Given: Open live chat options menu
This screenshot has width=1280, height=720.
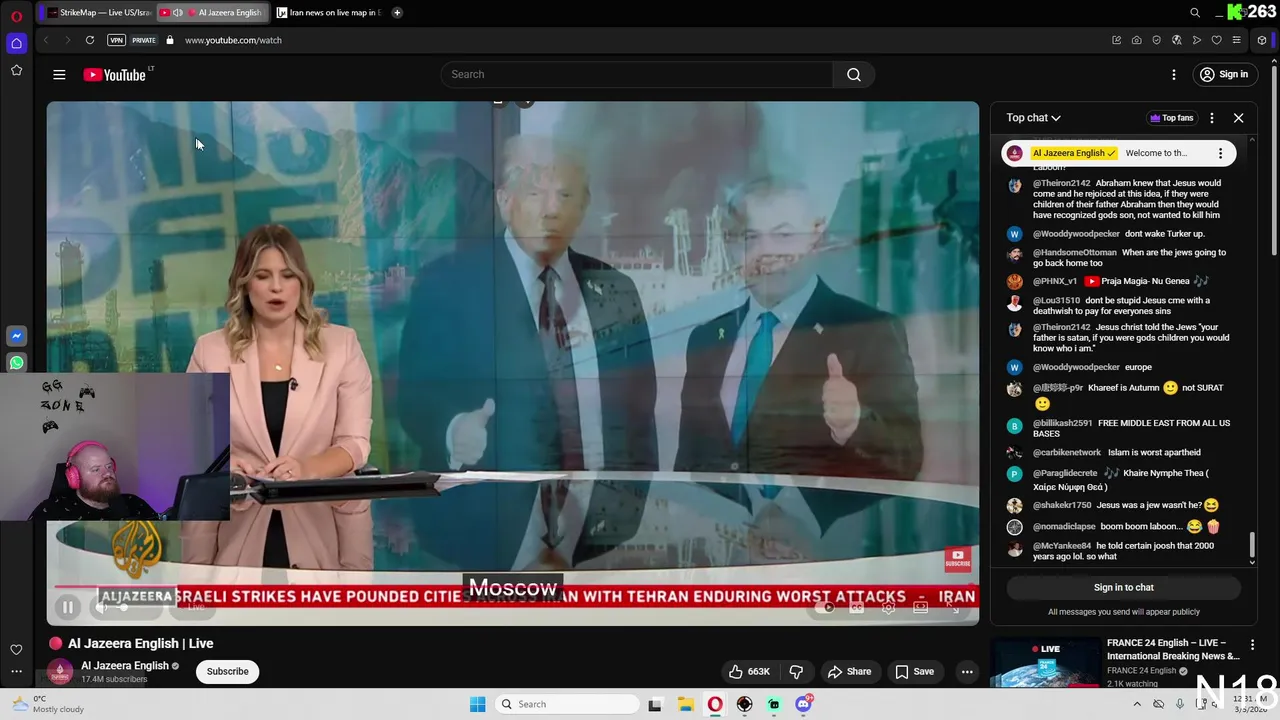Looking at the screenshot, I should pyautogui.click(x=1212, y=118).
